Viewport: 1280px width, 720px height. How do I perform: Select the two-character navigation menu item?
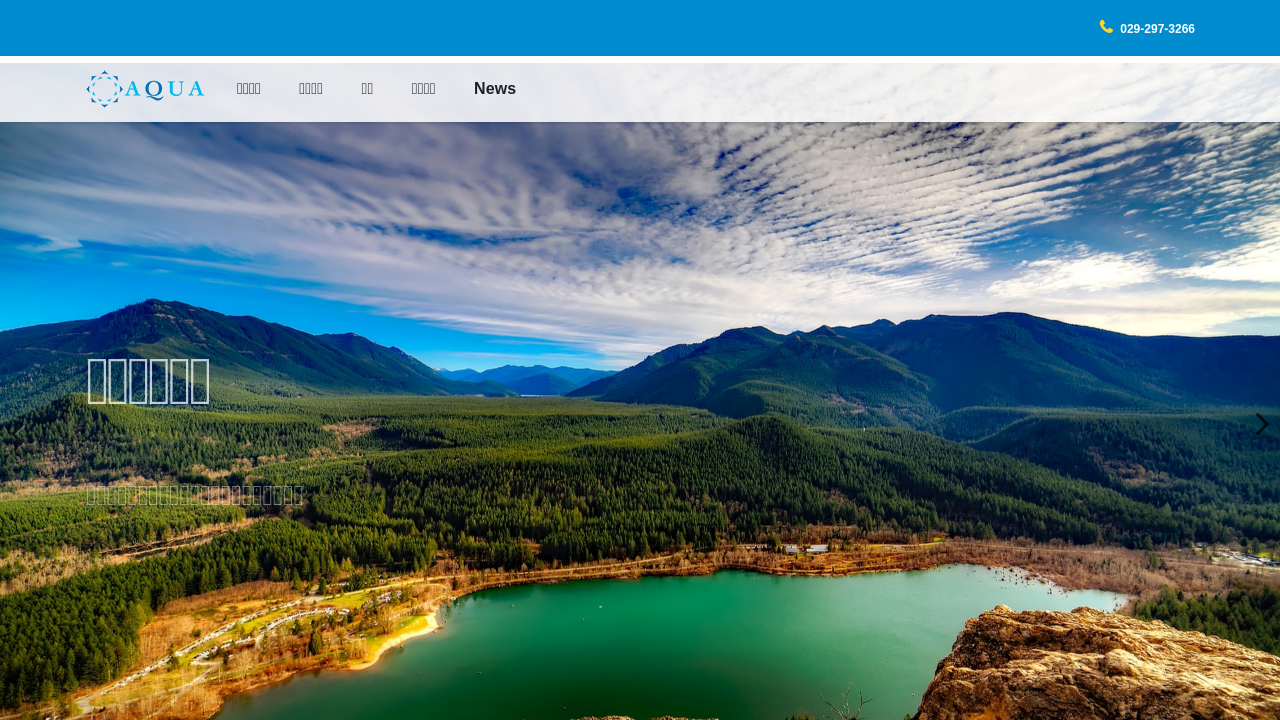click(x=367, y=89)
